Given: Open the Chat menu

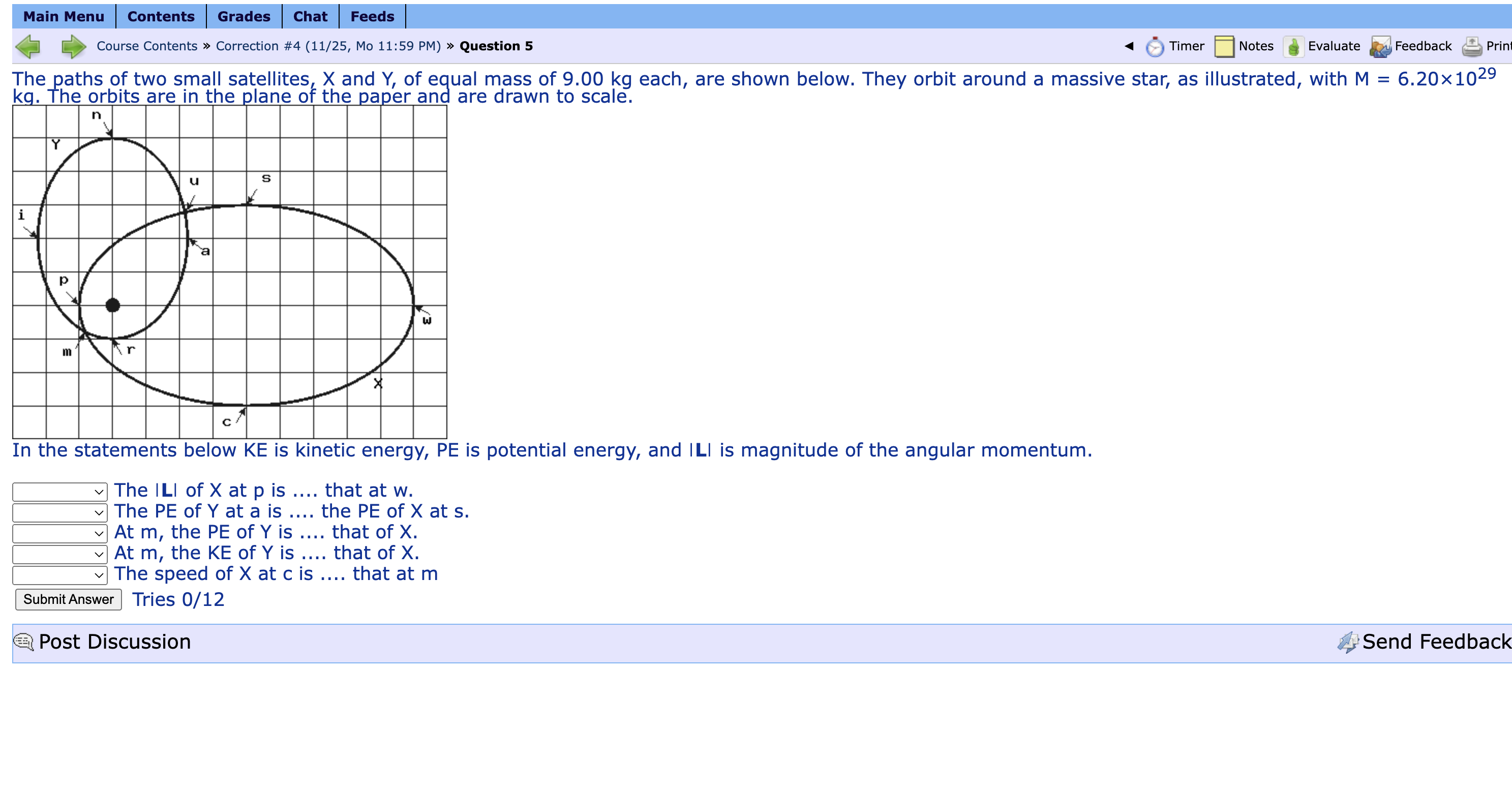Looking at the screenshot, I should click(311, 16).
